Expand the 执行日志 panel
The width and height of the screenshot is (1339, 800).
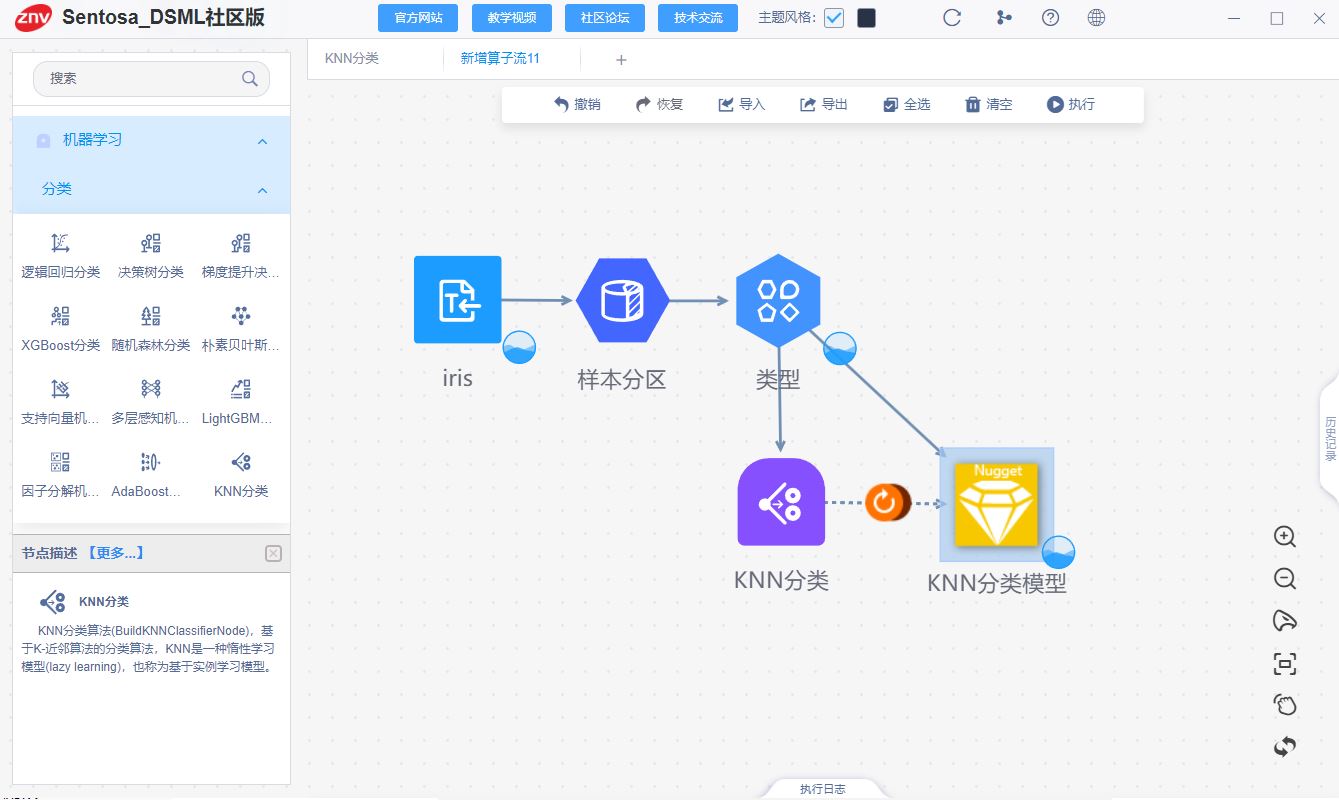click(822, 789)
